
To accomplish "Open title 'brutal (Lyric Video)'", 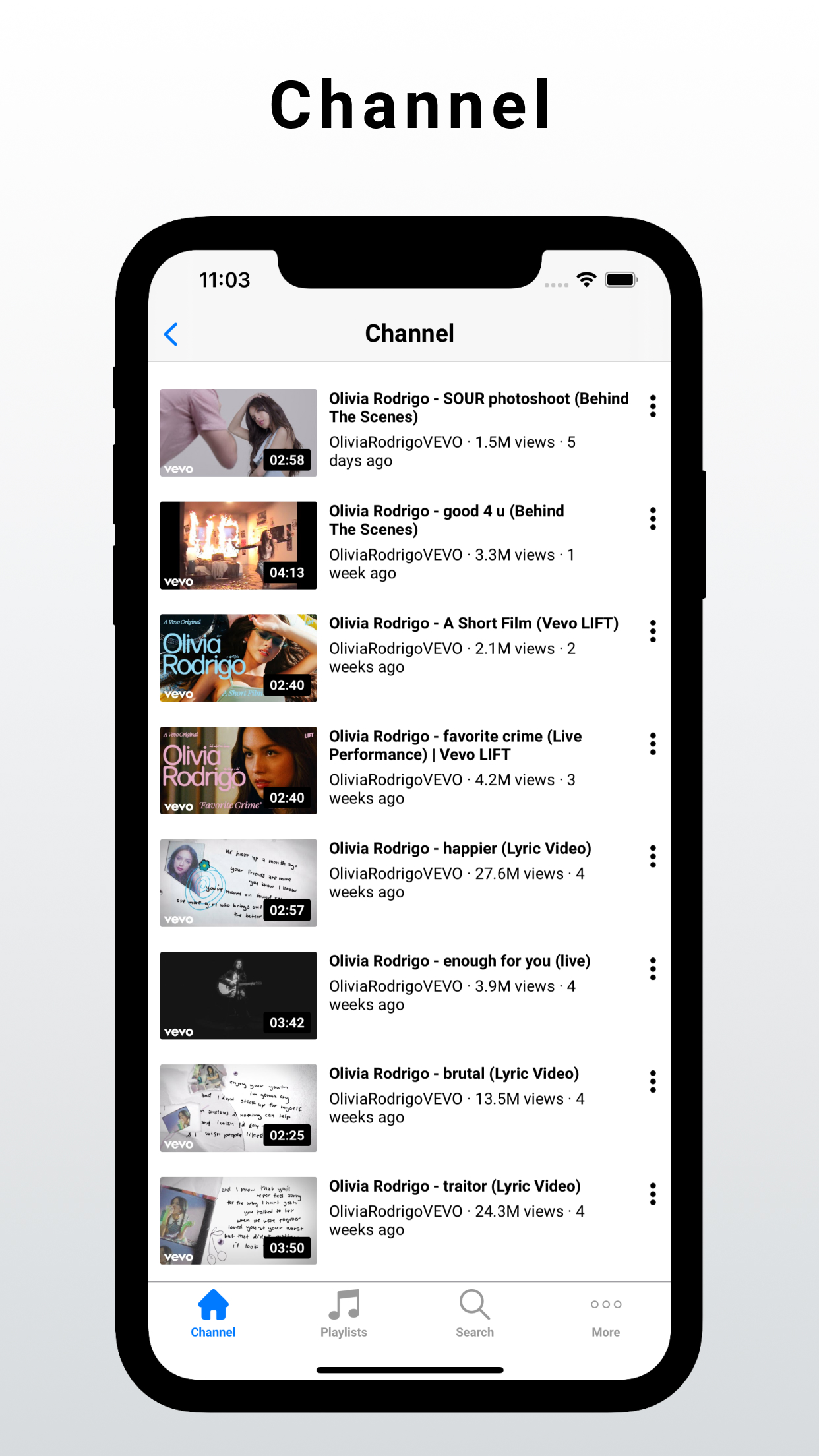I will tap(511, 1074).
